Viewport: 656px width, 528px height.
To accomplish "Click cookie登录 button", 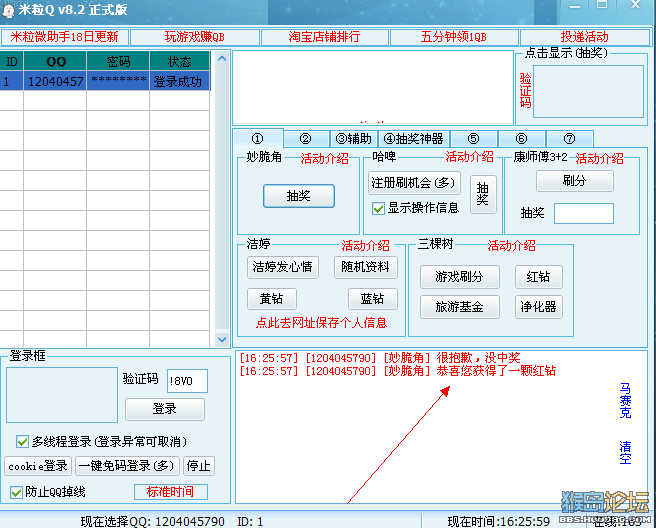I will 38,466.
